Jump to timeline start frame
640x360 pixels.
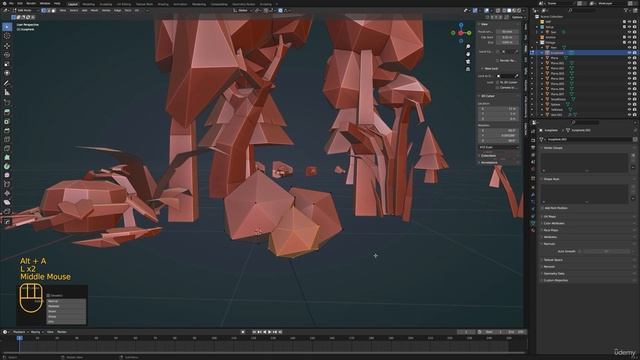[x=254, y=332]
